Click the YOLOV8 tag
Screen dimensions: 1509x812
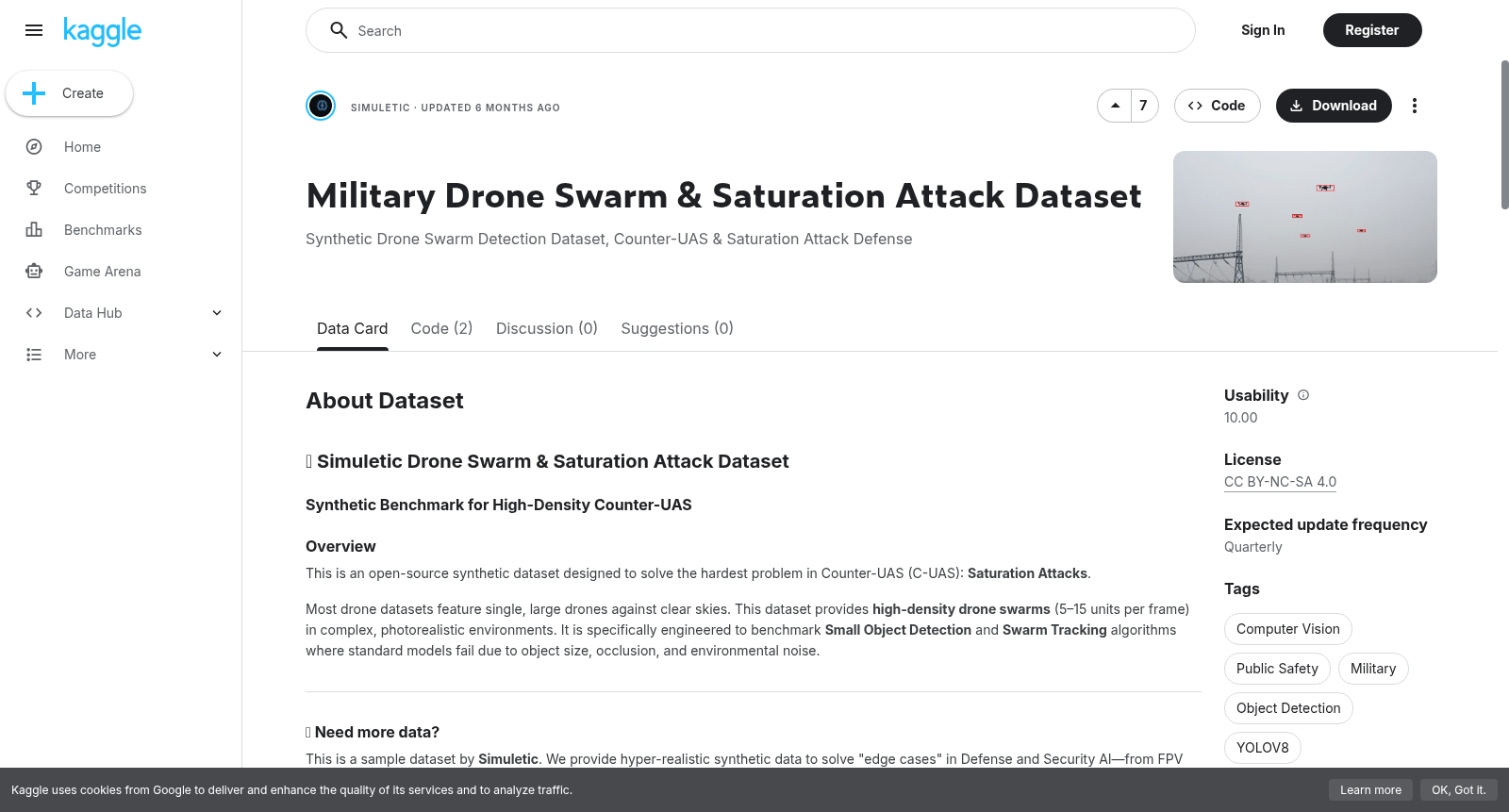pos(1262,748)
